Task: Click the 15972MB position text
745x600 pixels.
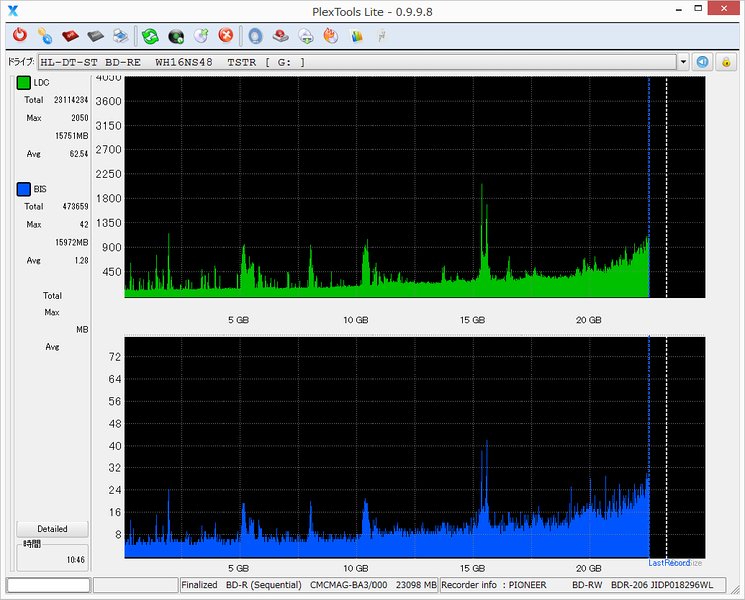Action: pos(72,242)
